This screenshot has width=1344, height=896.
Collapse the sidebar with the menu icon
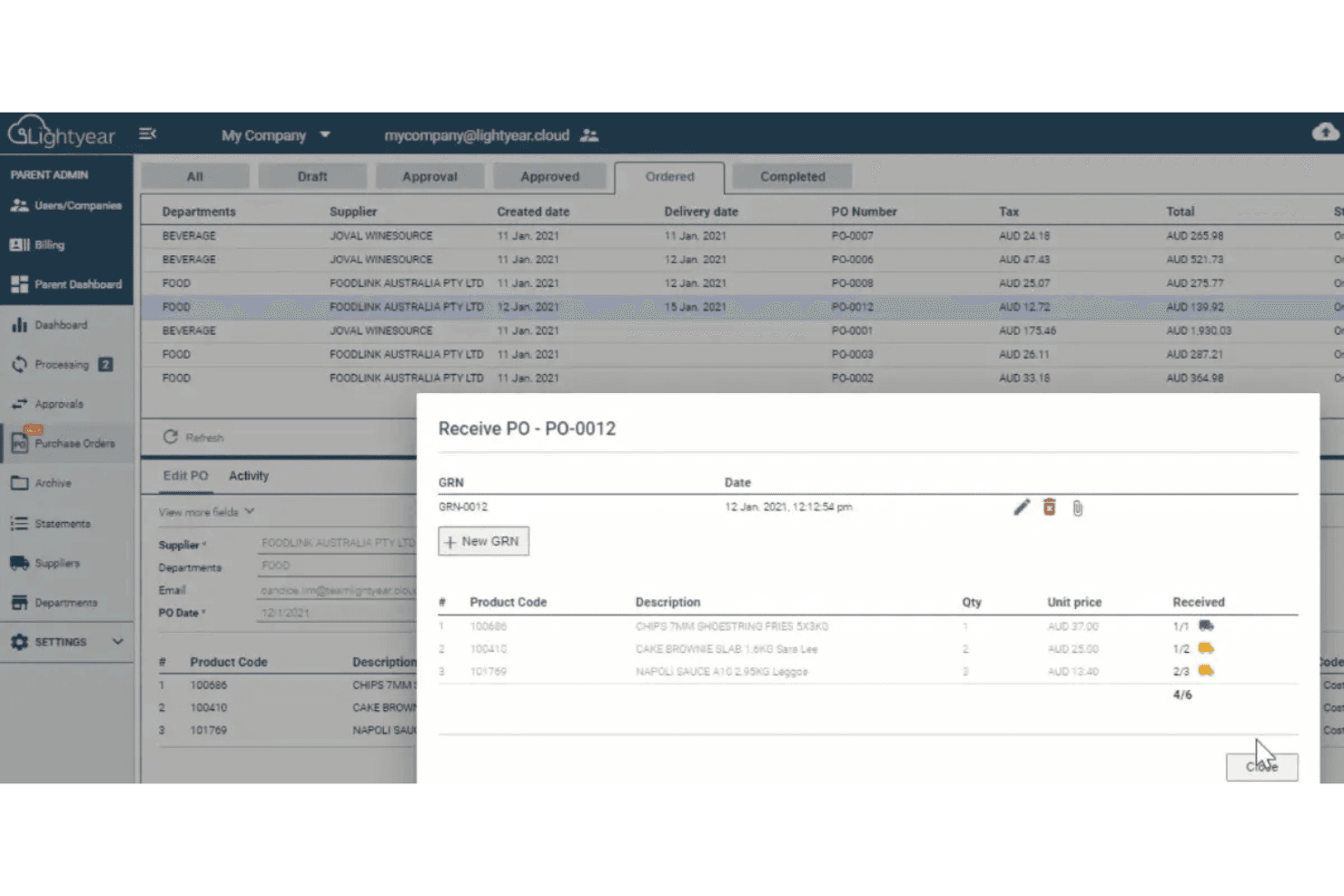click(x=147, y=134)
